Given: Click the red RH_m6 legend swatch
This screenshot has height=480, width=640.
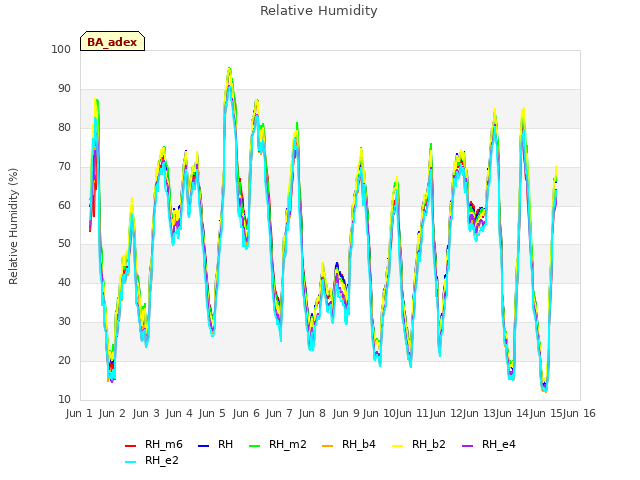Looking at the screenshot, I should pos(130,446).
